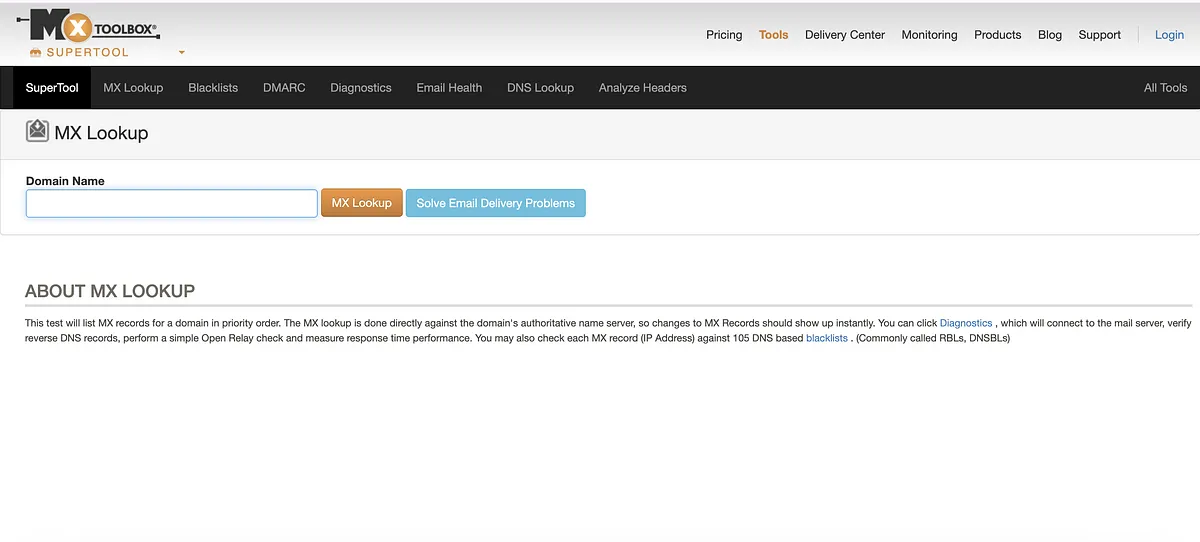1200x542 pixels.
Task: Open the Pricing page
Action: tap(724, 34)
